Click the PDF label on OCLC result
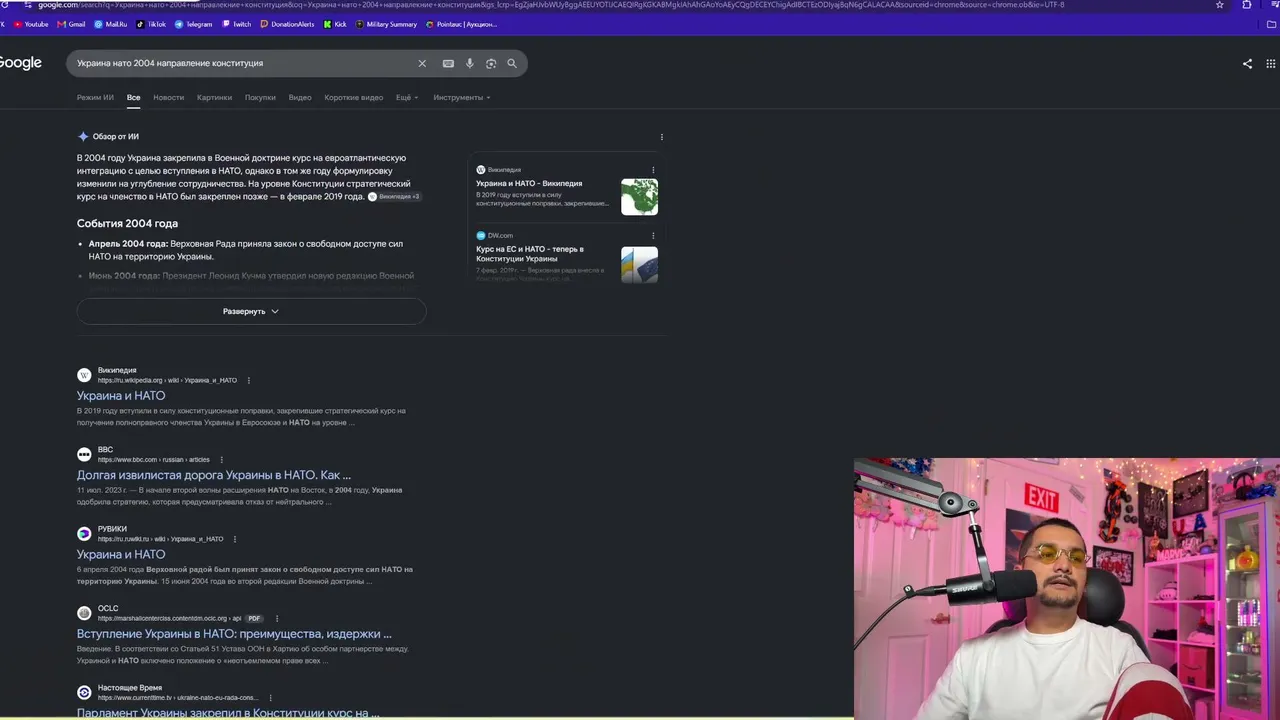The width and height of the screenshot is (1280, 720). [254, 619]
